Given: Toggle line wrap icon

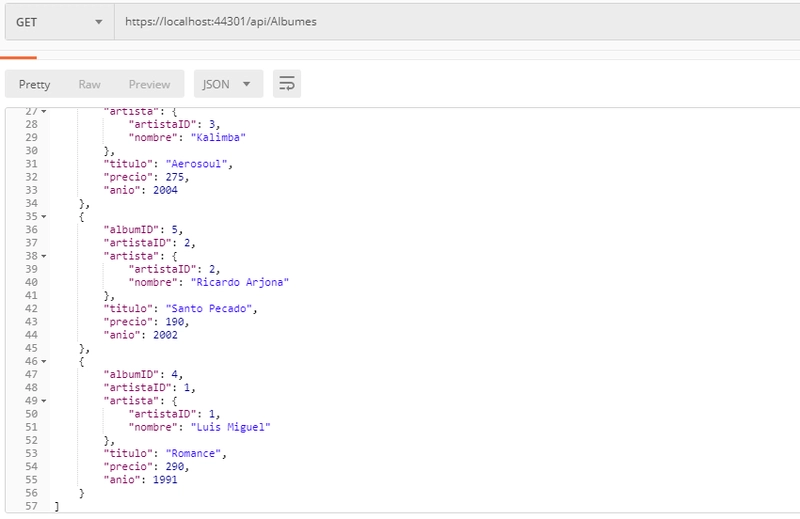Looking at the screenshot, I should click(x=287, y=84).
